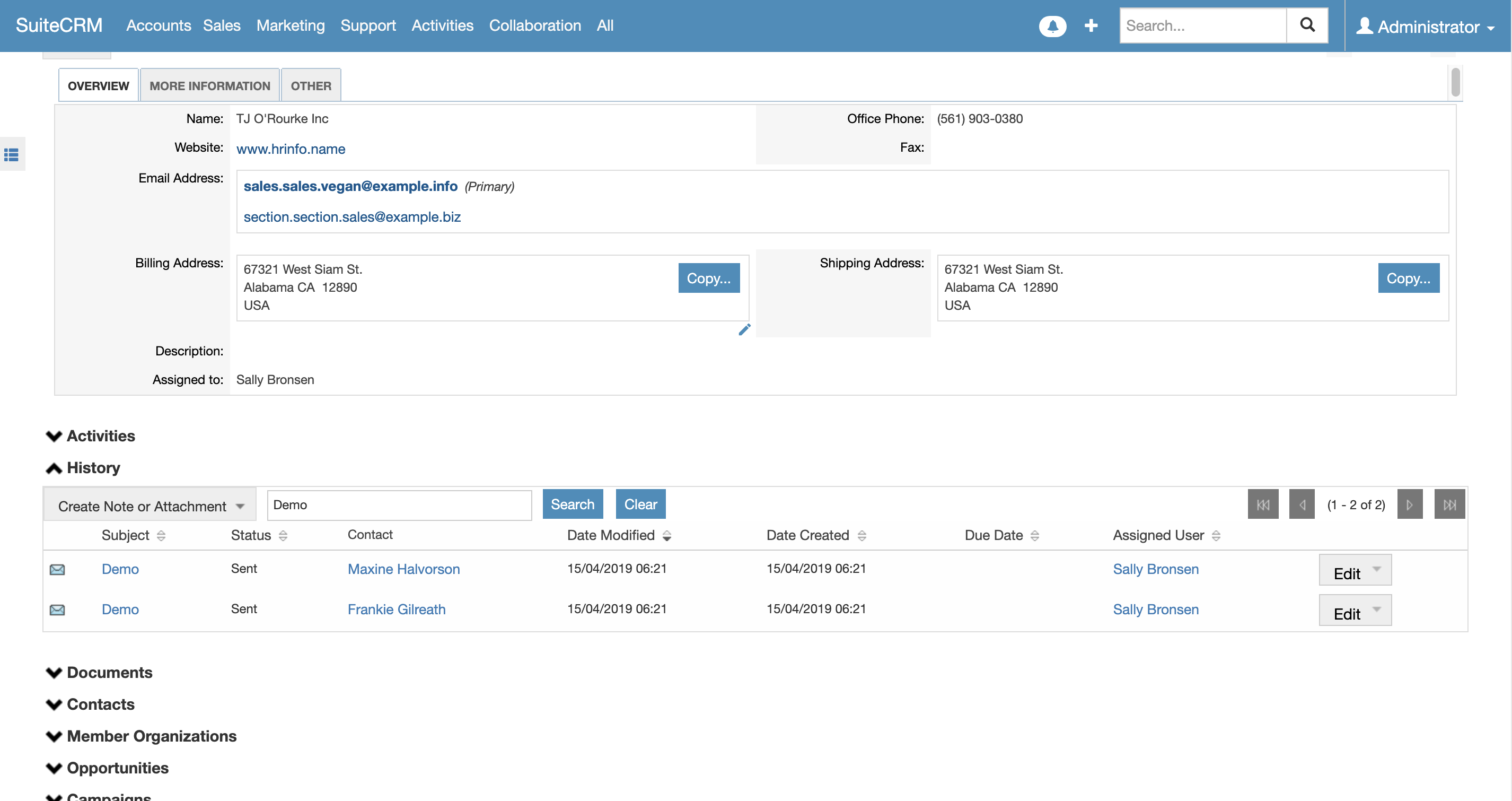The height and width of the screenshot is (801, 1512).
Task: Open the notifications bell icon
Action: (x=1052, y=26)
